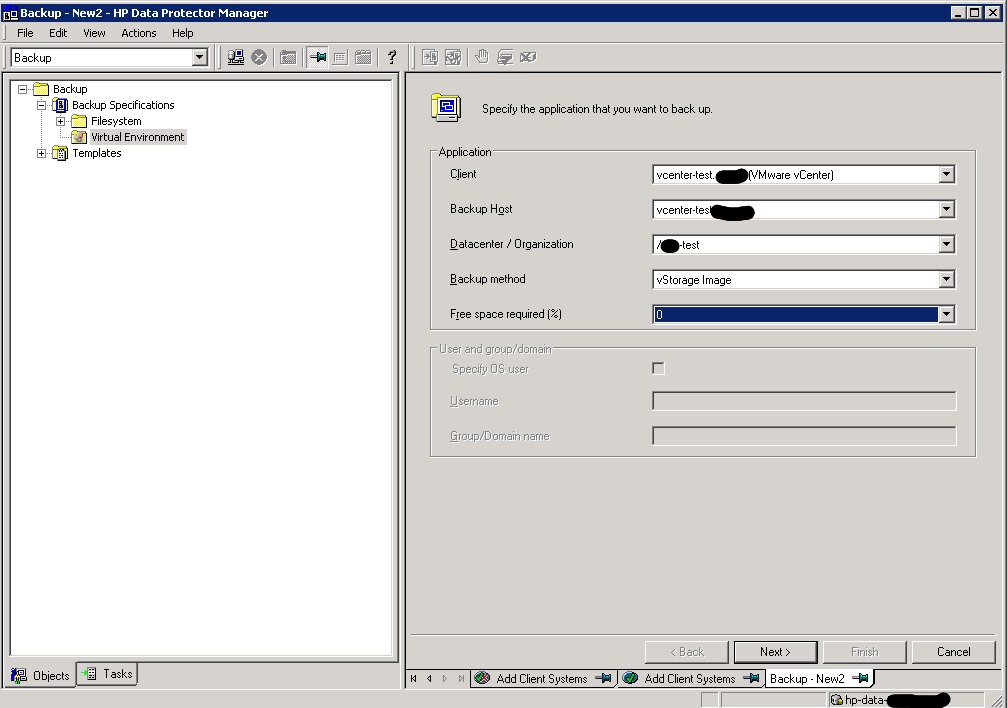
Task: Switch to the Objects tab
Action: (x=40, y=676)
